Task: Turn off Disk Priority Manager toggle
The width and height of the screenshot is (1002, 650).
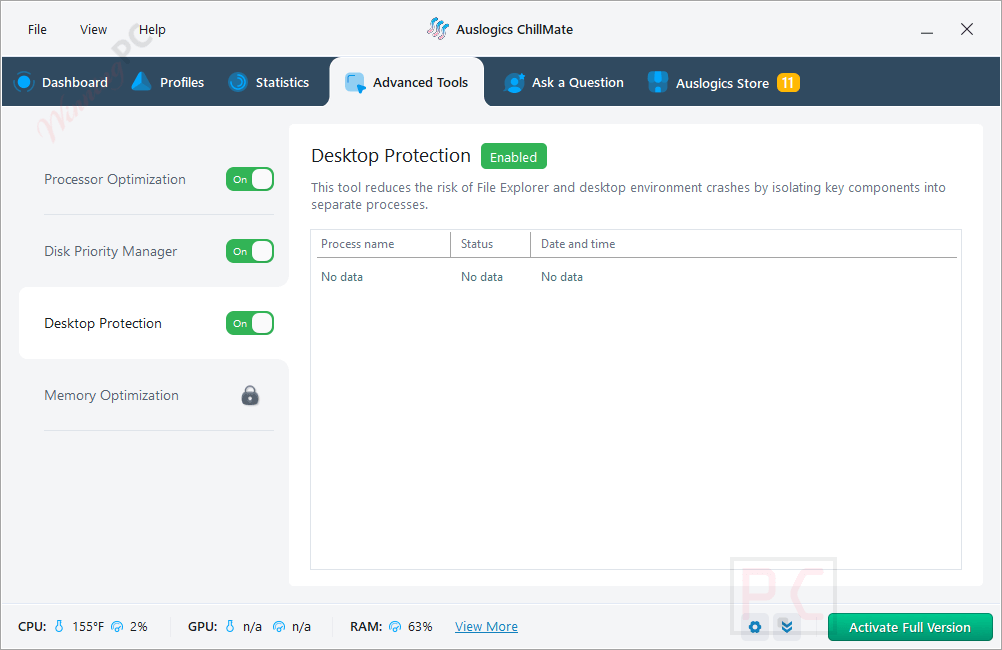Action: coord(250,251)
